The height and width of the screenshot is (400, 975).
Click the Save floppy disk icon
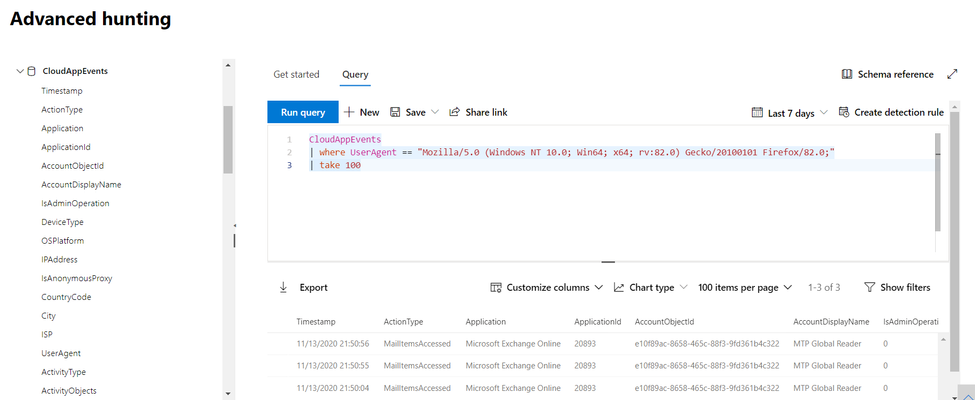pos(395,112)
